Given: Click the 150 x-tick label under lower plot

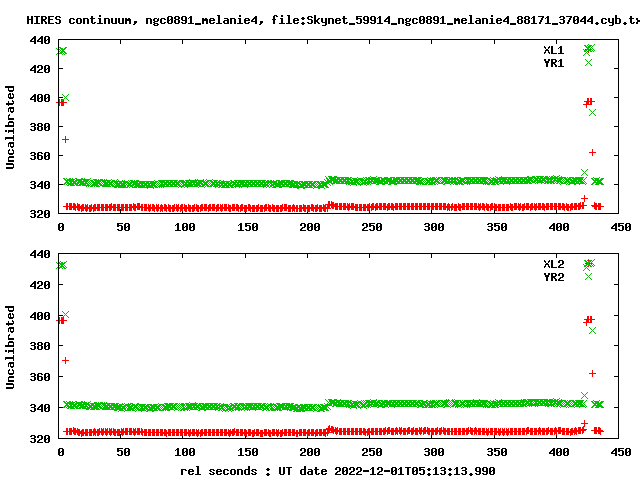Looking at the screenshot, I should pos(248,452).
